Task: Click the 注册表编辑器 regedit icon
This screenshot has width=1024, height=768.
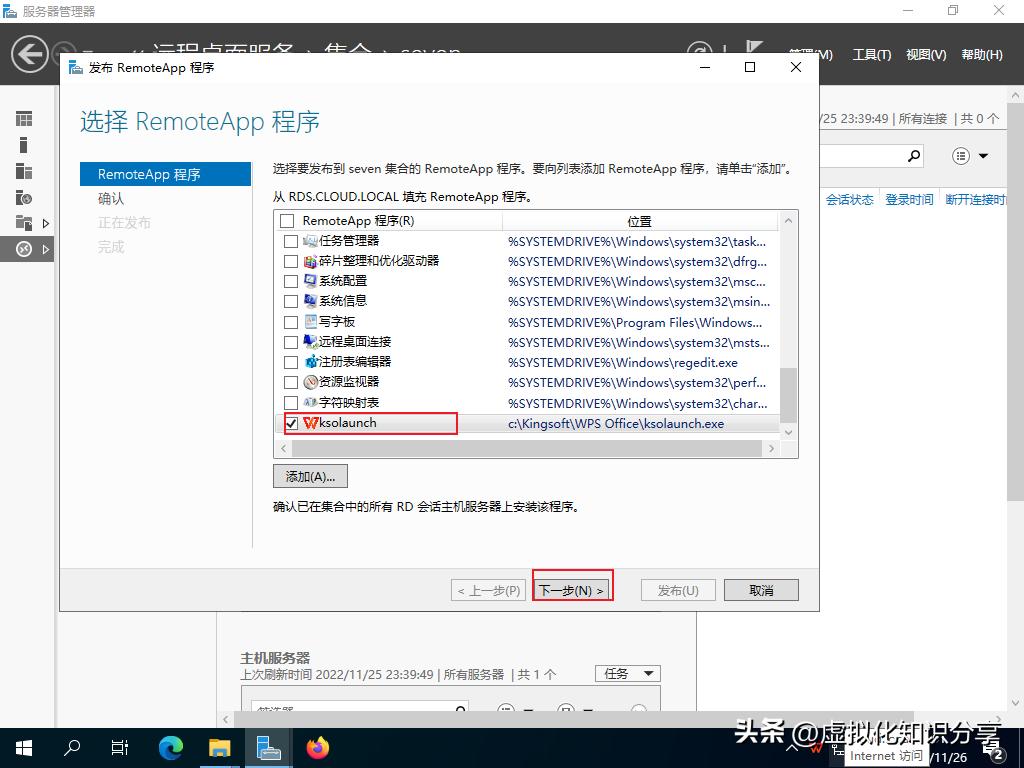Action: [311, 362]
